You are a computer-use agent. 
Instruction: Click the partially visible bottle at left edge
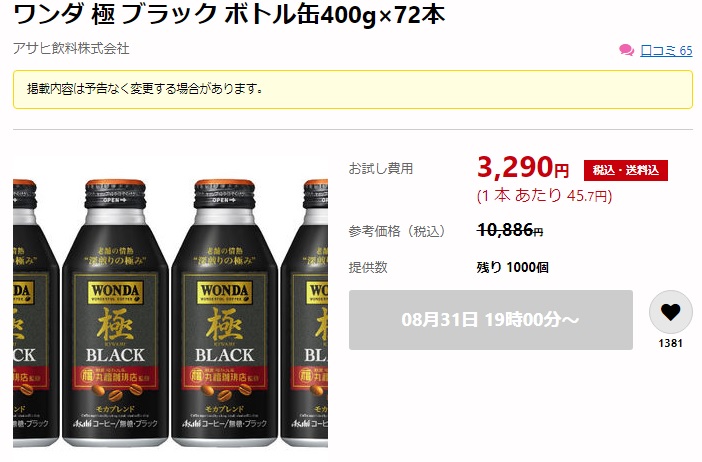tap(36, 312)
